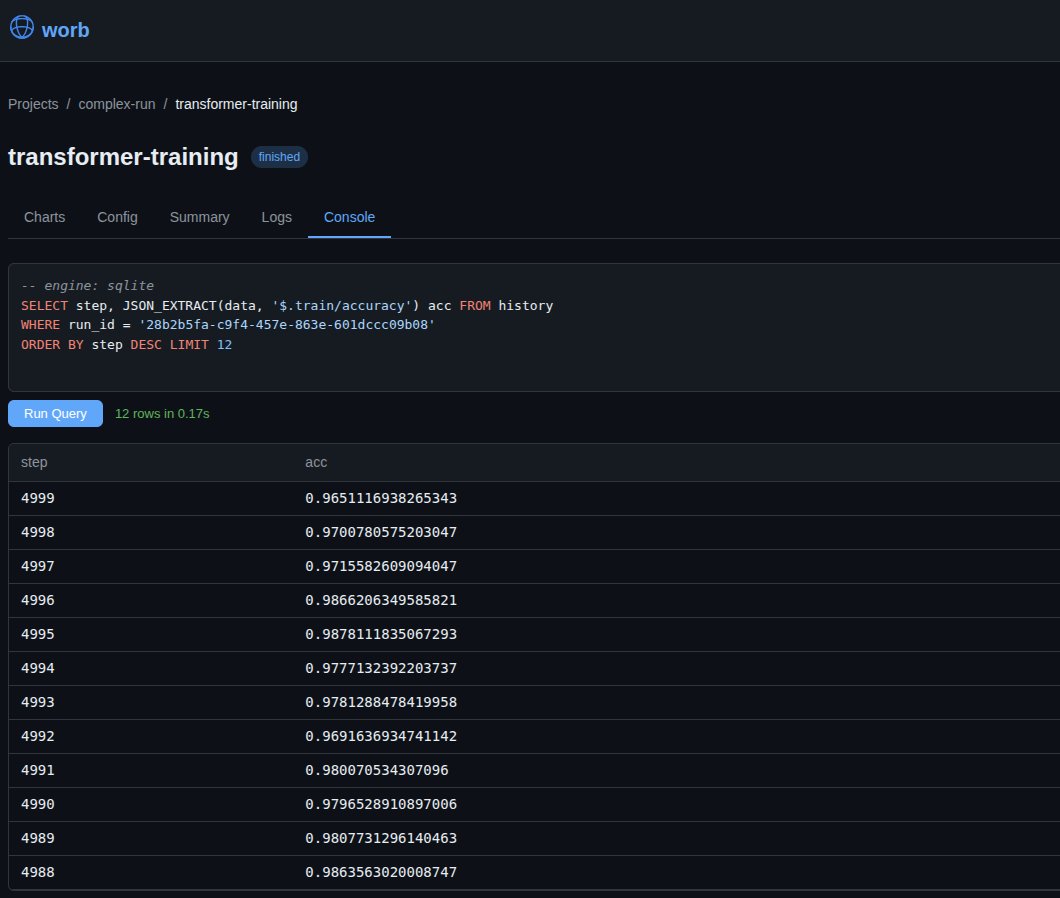1060x898 pixels.
Task: Select the step 4988 cell
Action: point(38,872)
